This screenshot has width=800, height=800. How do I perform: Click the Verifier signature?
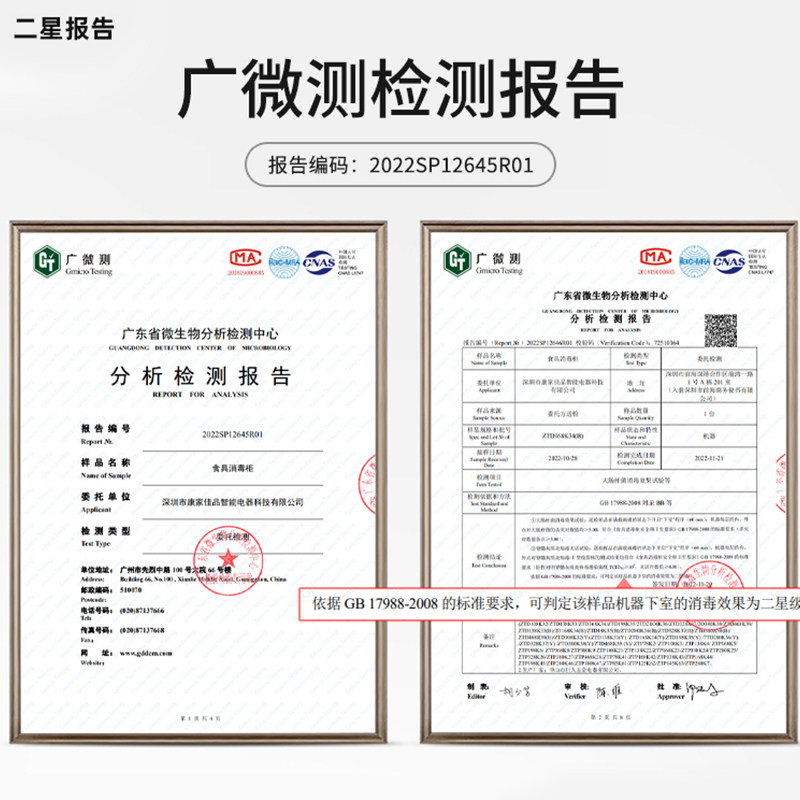click(x=610, y=692)
